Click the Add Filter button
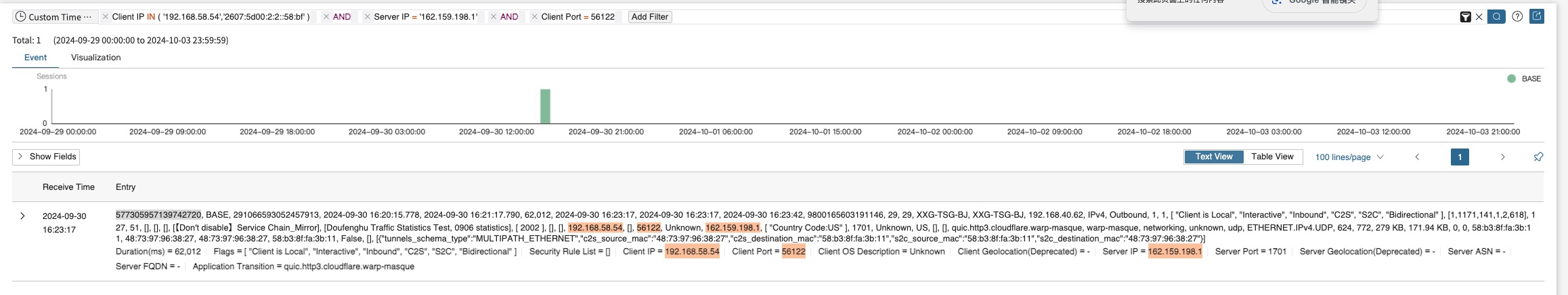The image size is (1568, 295). click(x=649, y=17)
